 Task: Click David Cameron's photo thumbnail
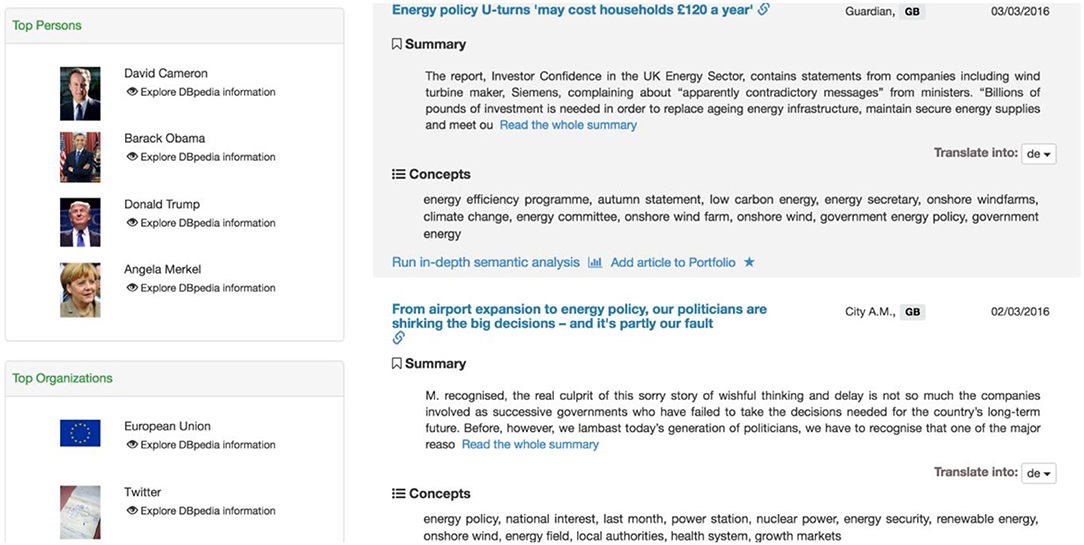pos(80,93)
